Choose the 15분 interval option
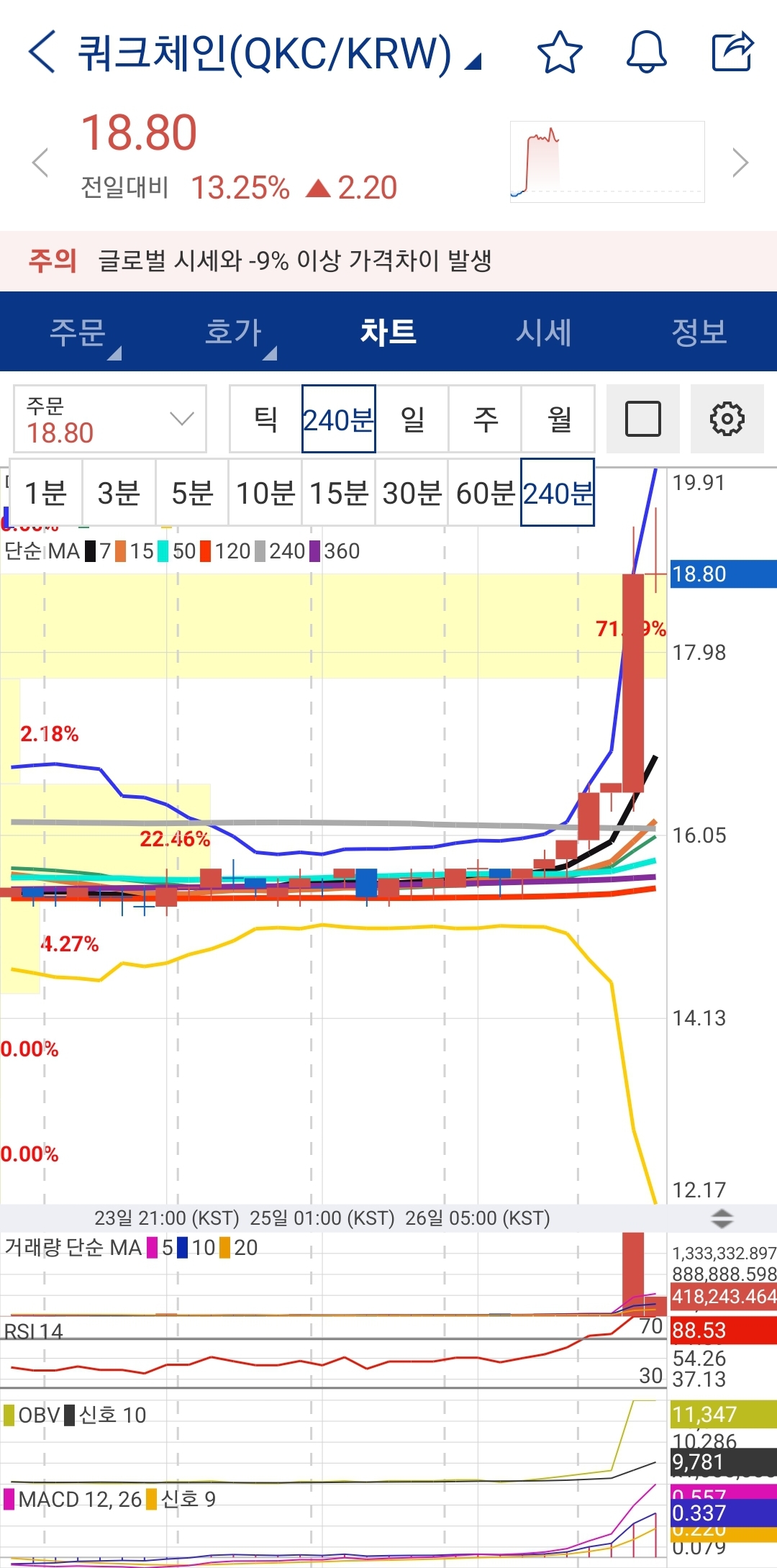The width and height of the screenshot is (777, 1568). click(x=339, y=494)
